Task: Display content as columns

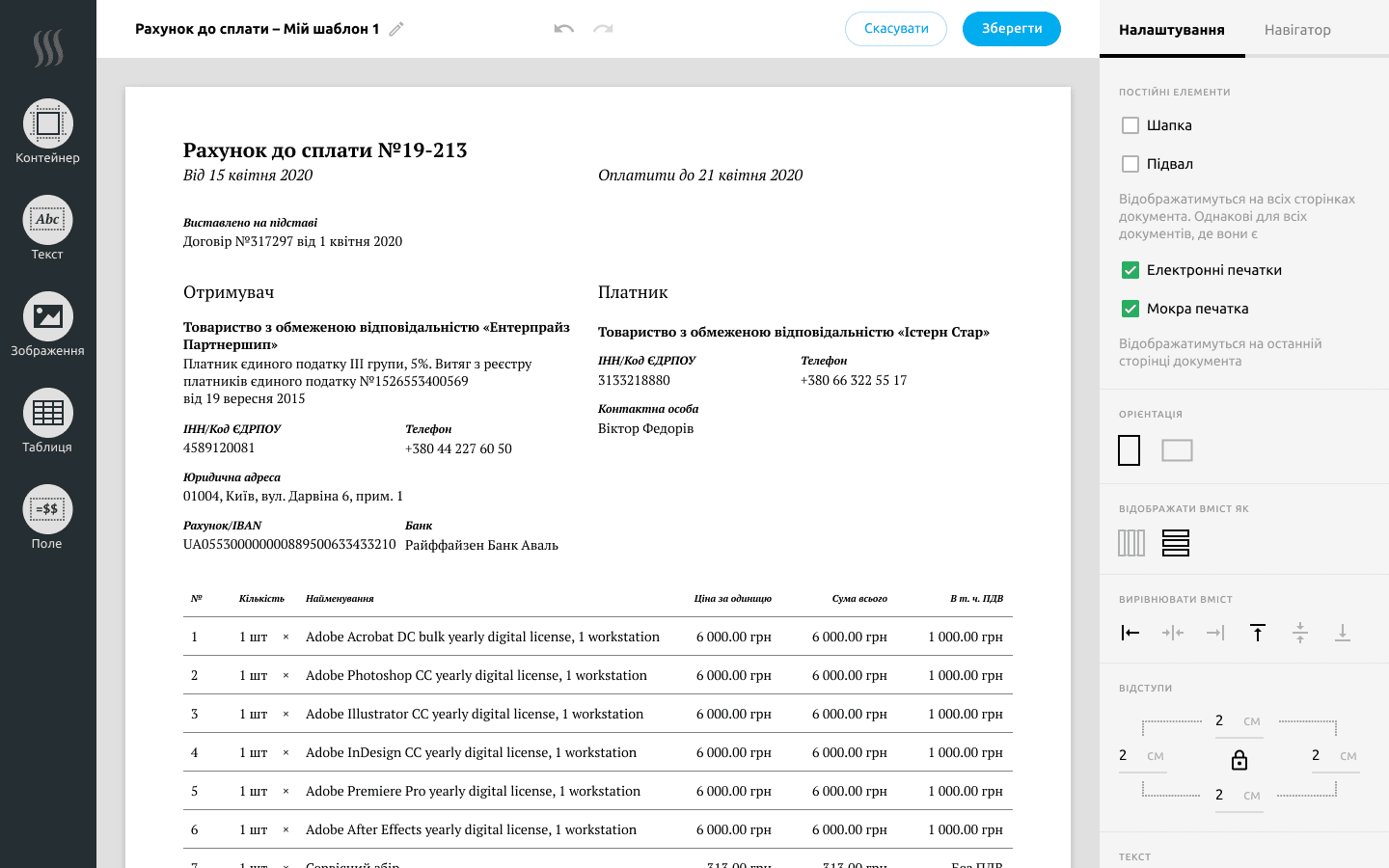Action: pyautogui.click(x=1131, y=543)
